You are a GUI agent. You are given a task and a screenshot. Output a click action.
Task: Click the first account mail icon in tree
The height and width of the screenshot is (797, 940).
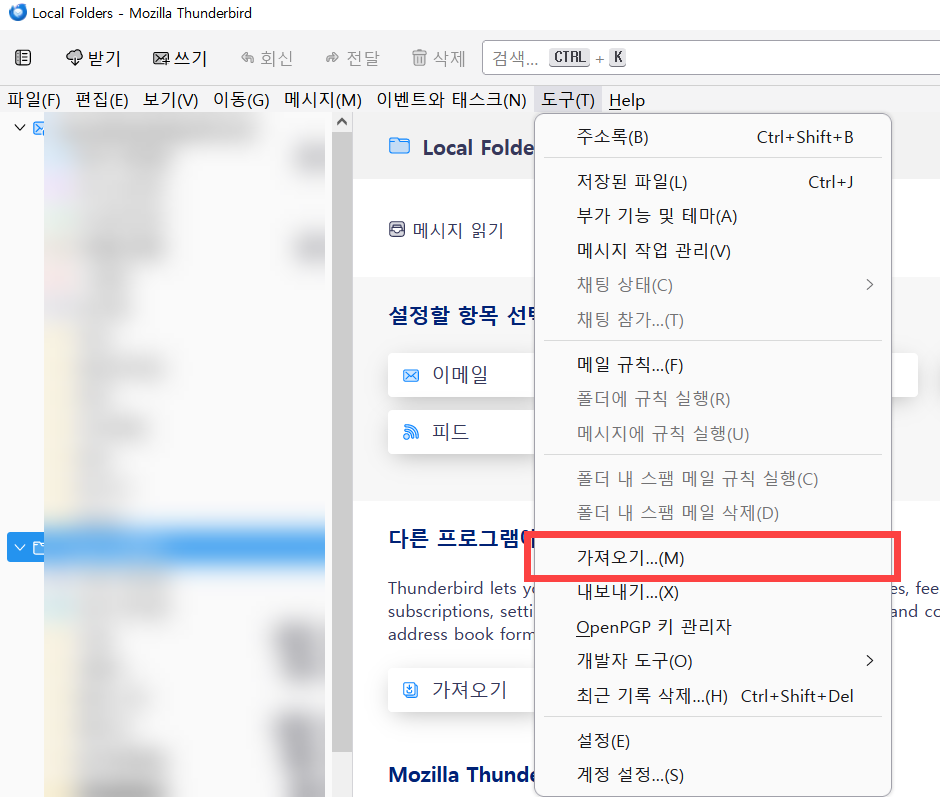point(38,128)
